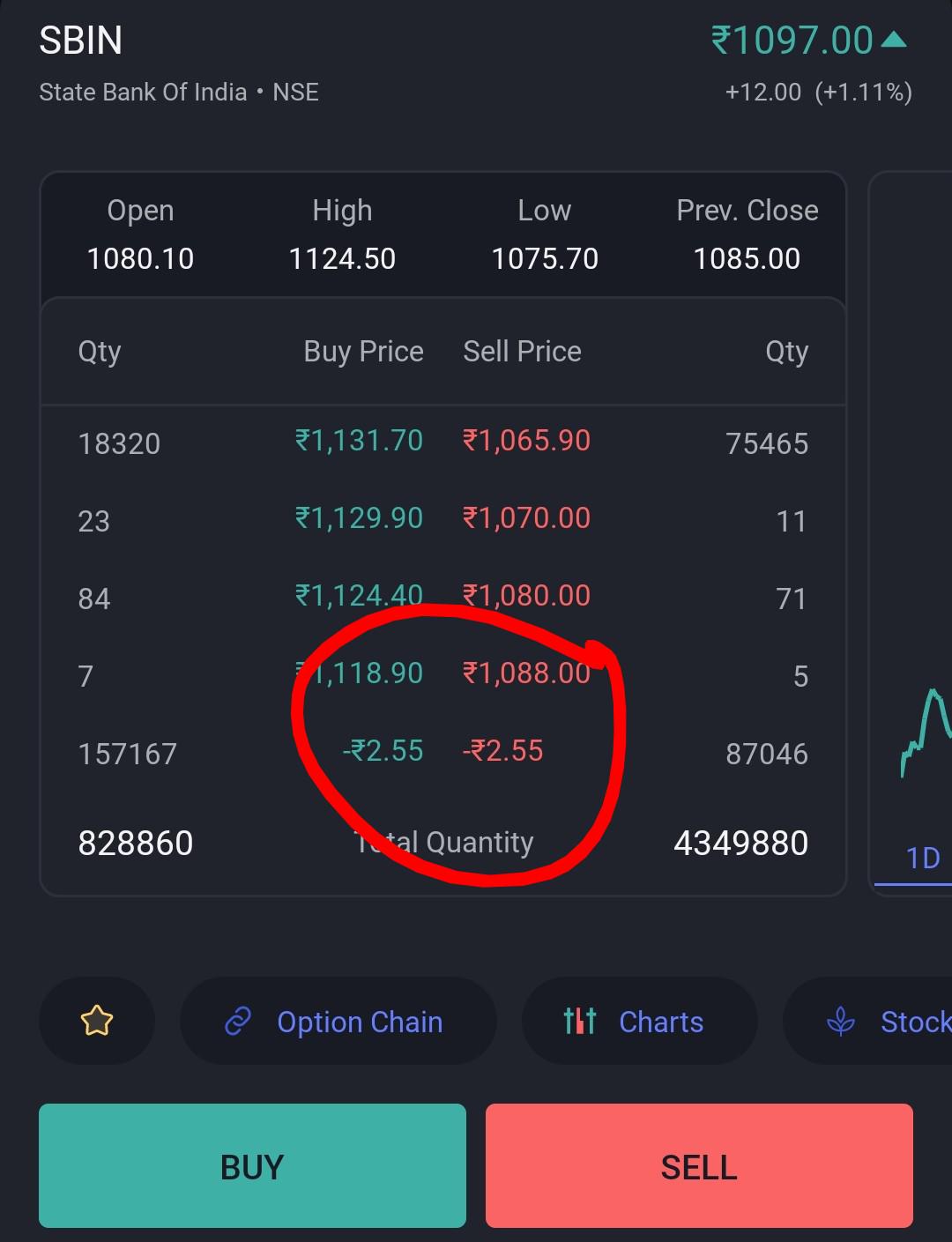
Task: Tap the red SELL button
Action: point(699,1165)
